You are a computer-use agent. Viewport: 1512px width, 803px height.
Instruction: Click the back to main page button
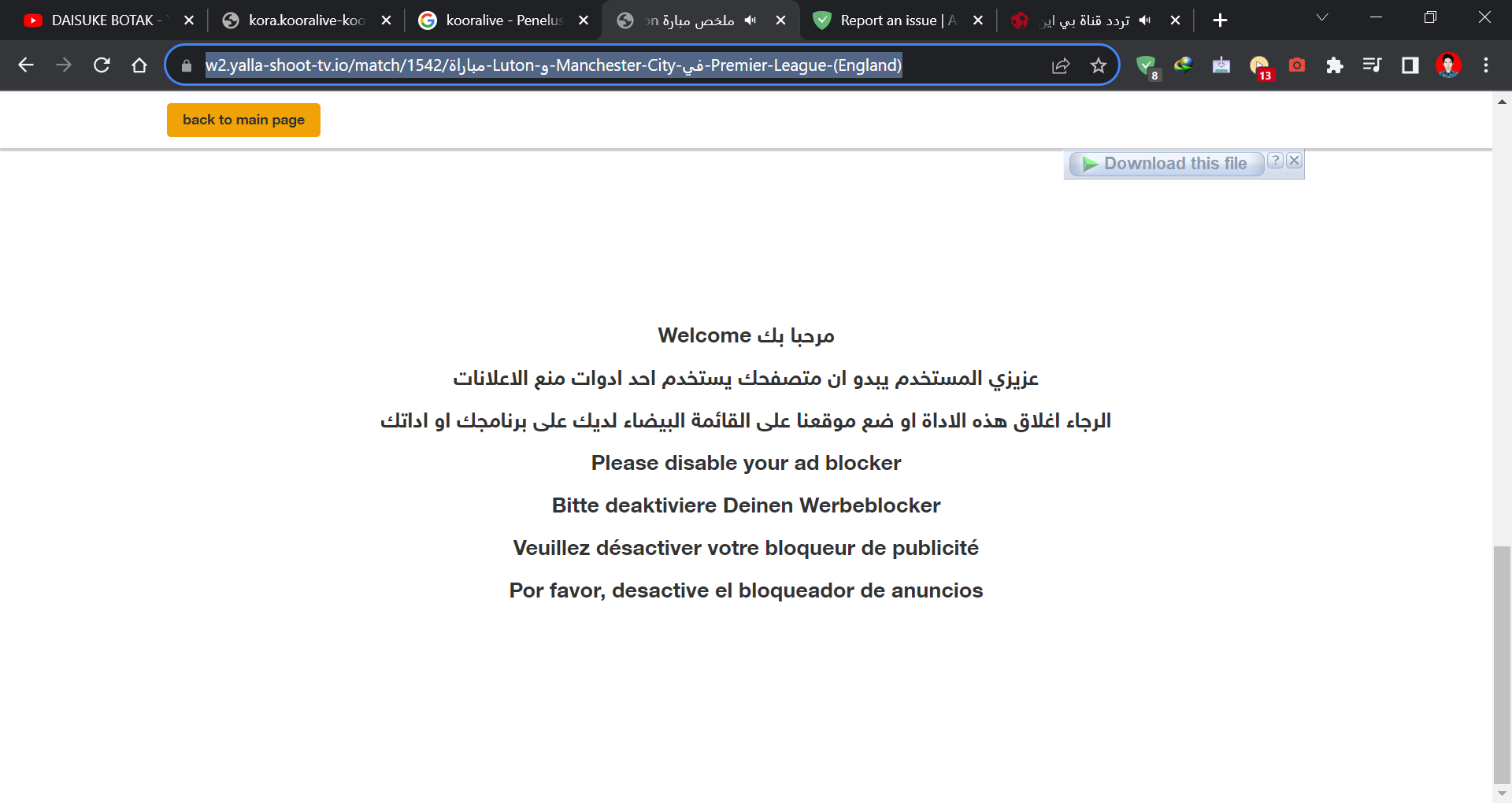point(243,120)
